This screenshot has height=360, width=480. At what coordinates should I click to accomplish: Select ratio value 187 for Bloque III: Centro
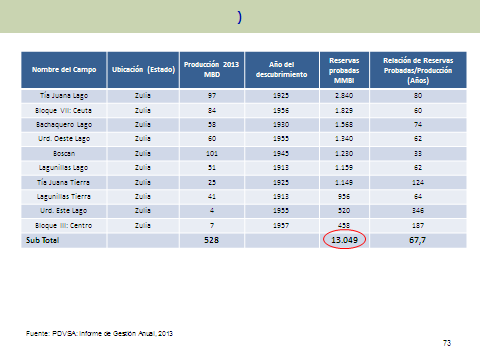418,226
